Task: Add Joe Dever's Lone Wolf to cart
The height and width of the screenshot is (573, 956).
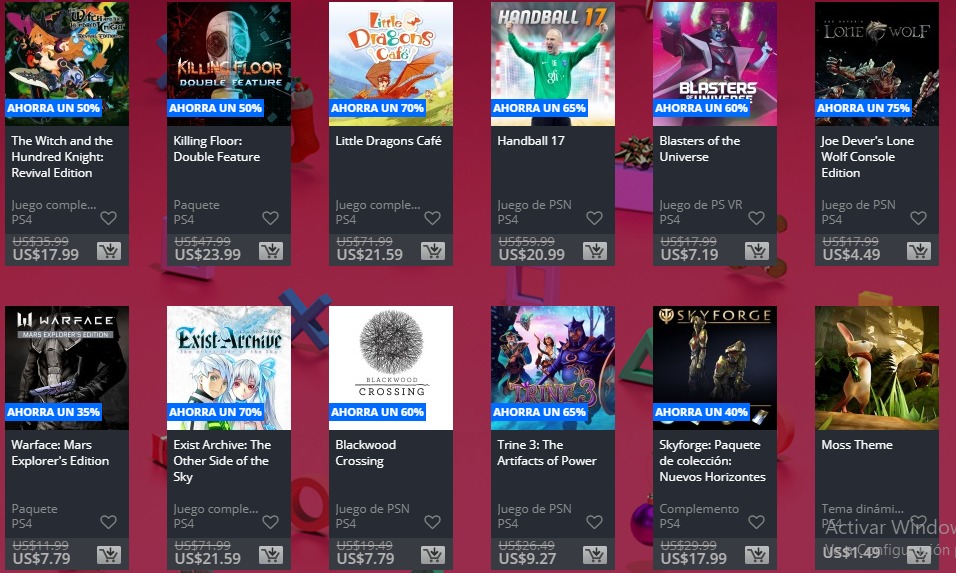Action: [919, 251]
